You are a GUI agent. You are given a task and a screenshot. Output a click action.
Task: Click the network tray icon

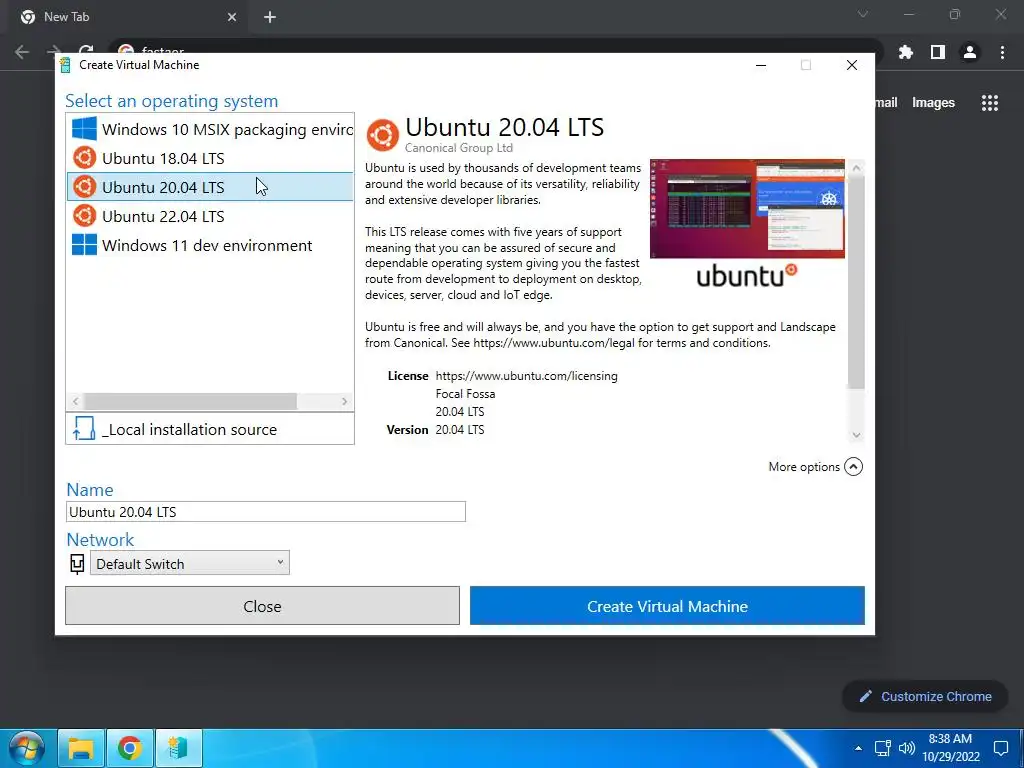tap(882, 748)
